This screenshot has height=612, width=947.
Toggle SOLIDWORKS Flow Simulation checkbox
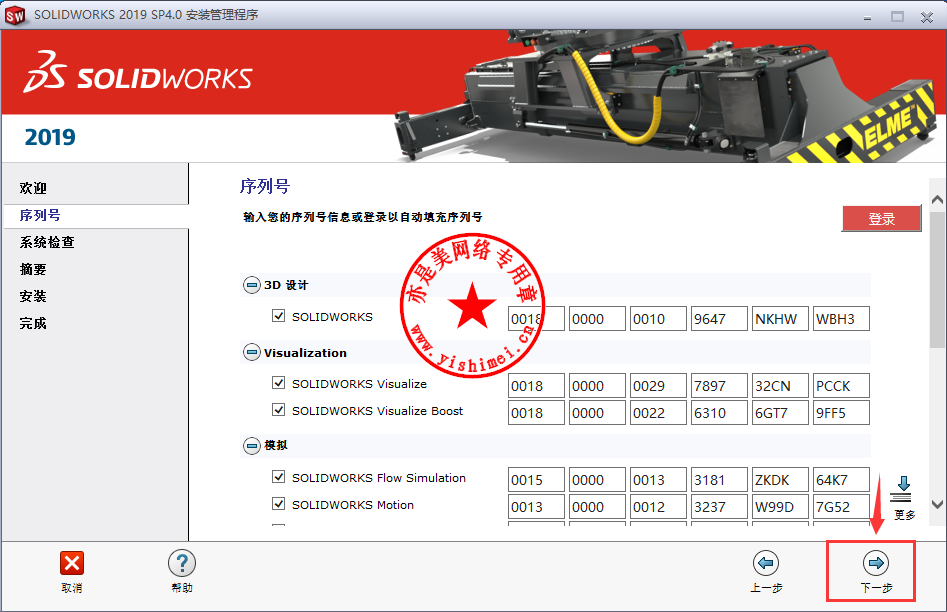click(x=278, y=477)
